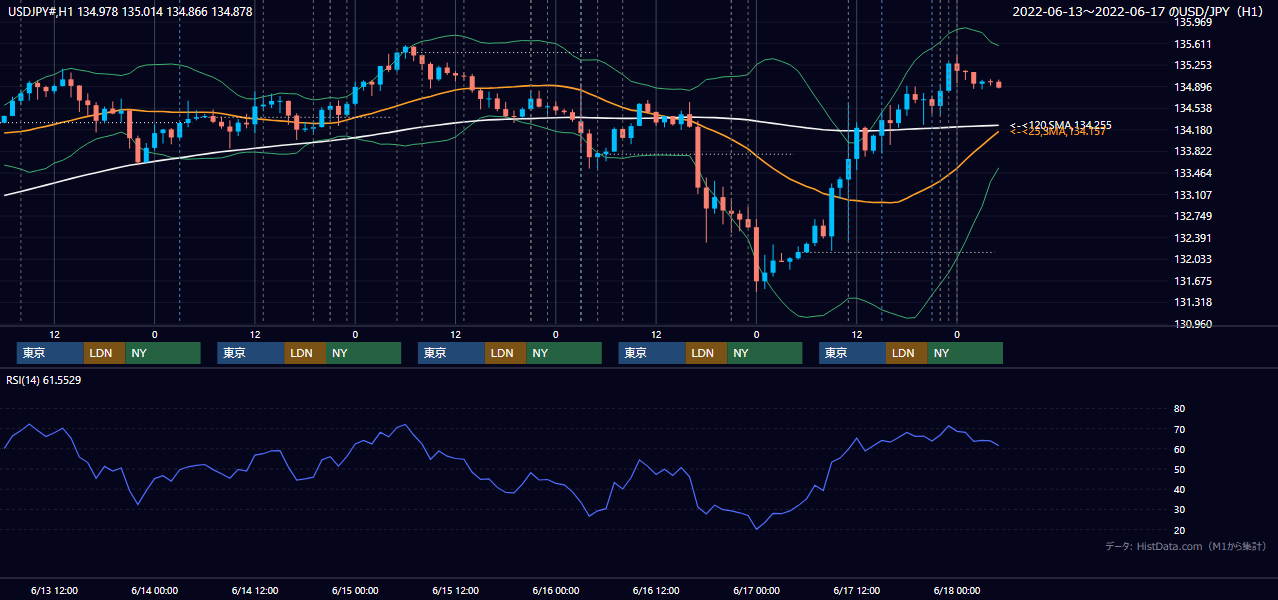Click RSI scale value 30
Screen dimensions: 1278x600
(1179, 510)
